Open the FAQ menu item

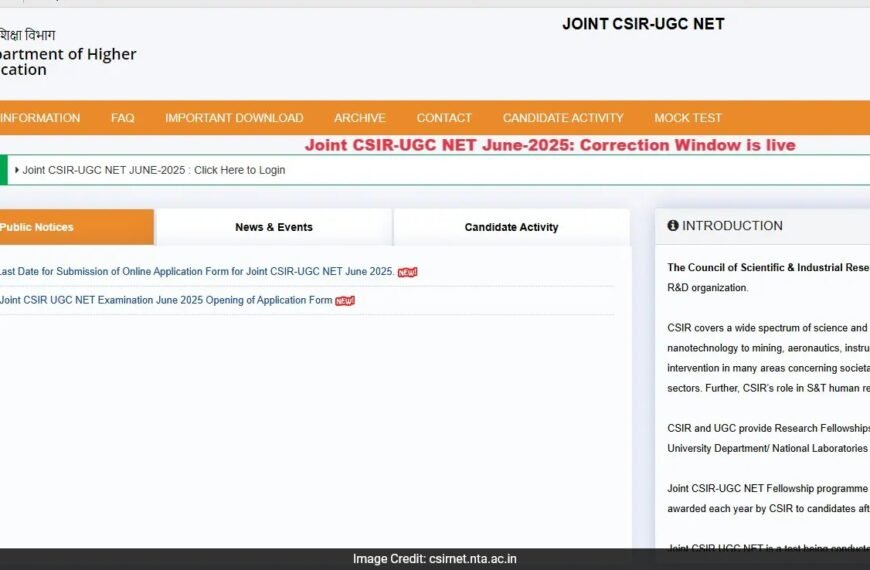(123, 118)
